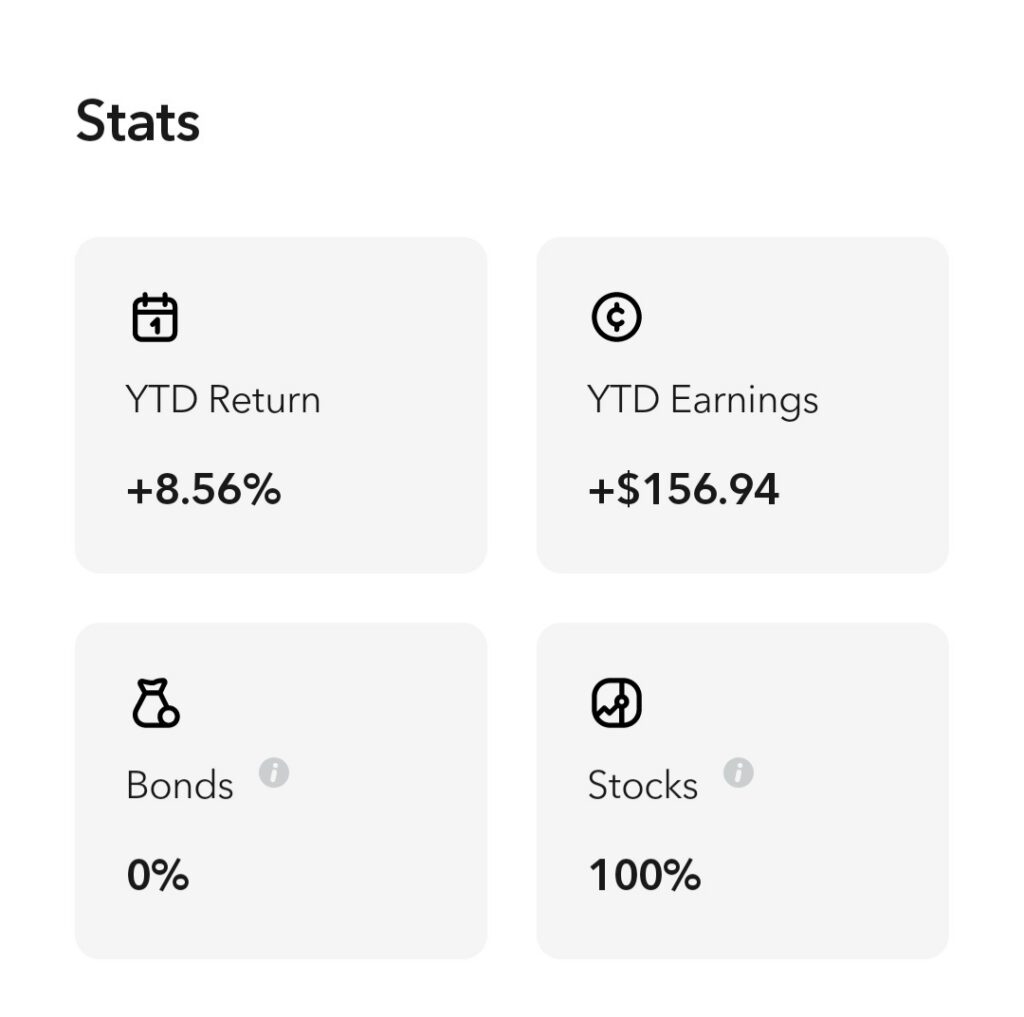Open the Stocks stat card

743,790
